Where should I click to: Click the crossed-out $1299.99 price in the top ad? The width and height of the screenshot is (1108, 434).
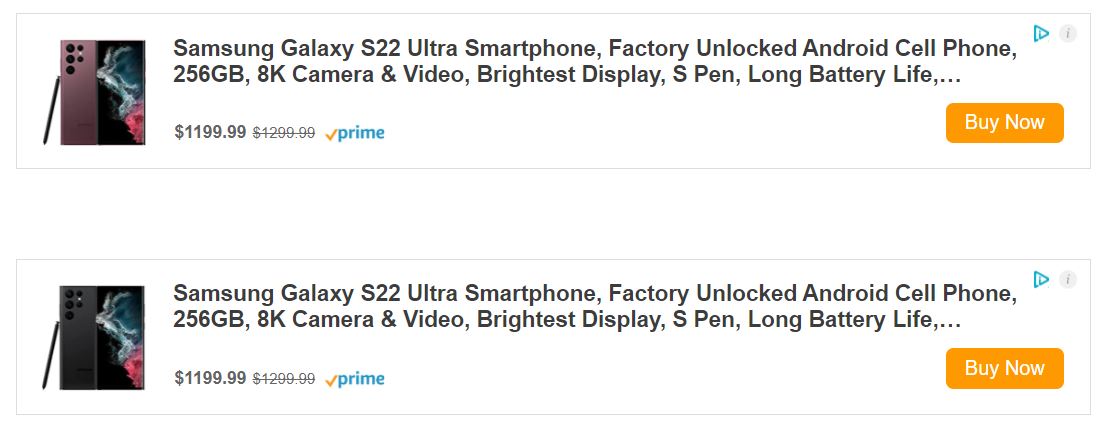[x=284, y=133]
